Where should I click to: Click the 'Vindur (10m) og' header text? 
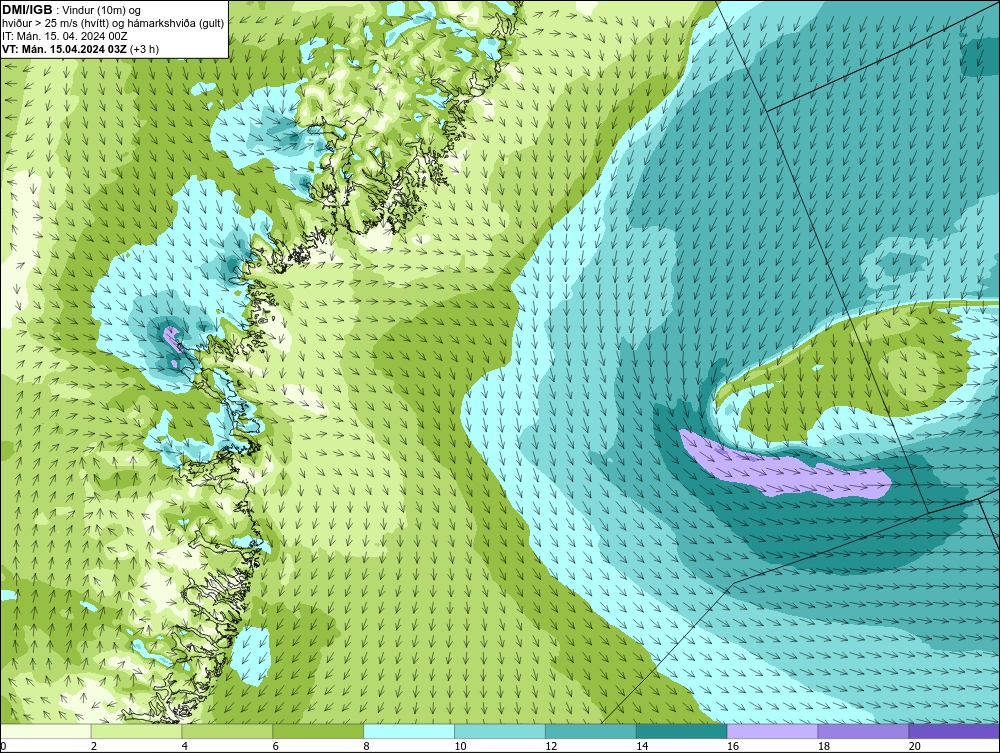tap(101, 10)
